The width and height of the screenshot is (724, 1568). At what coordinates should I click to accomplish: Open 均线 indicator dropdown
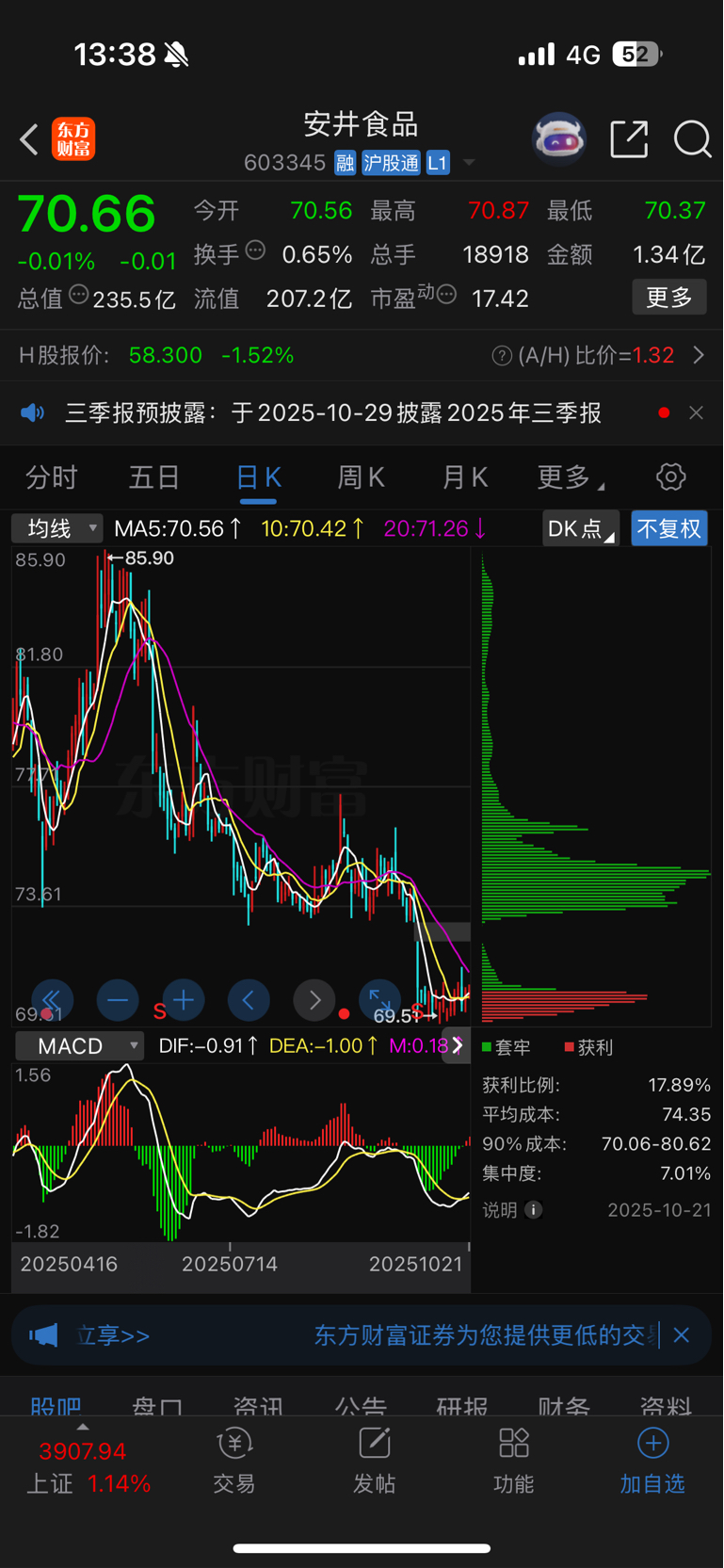click(x=56, y=528)
